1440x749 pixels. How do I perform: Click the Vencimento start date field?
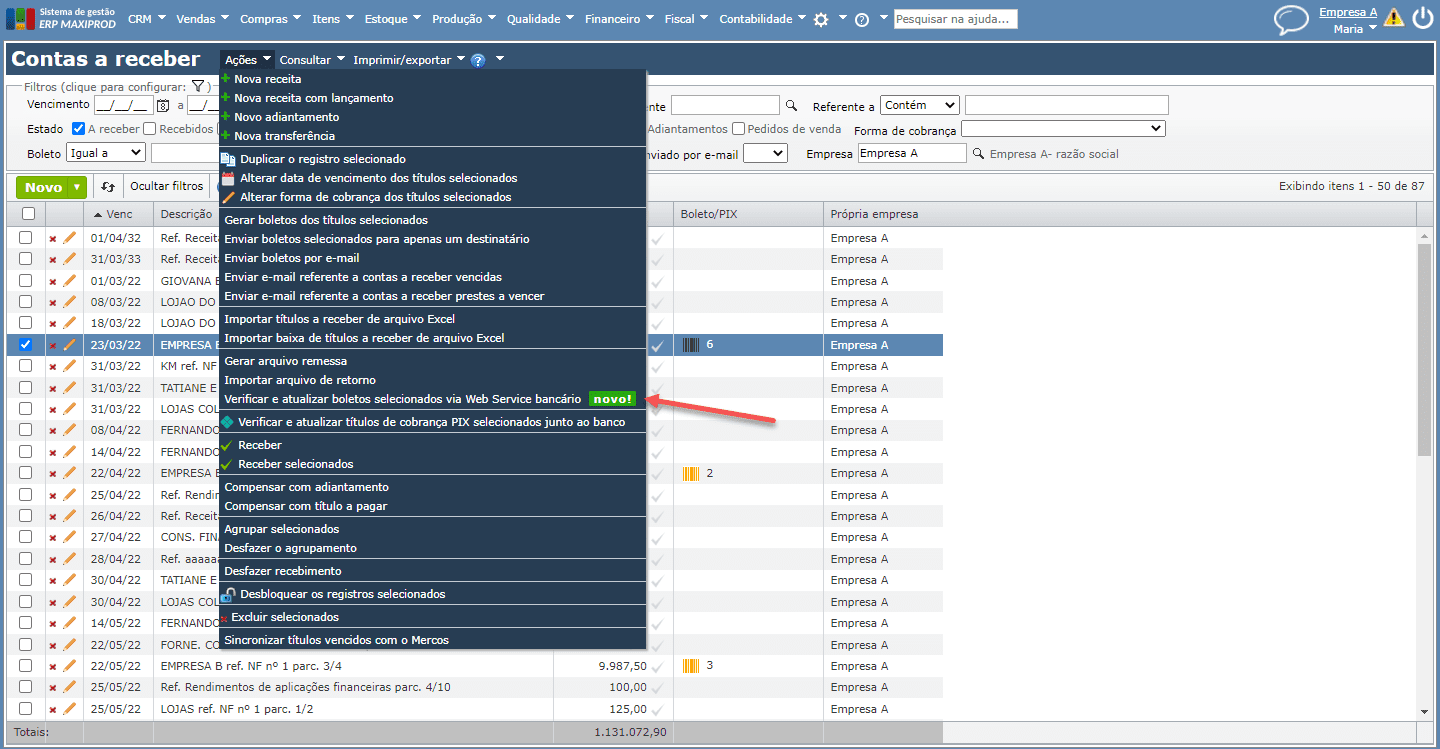click(122, 105)
